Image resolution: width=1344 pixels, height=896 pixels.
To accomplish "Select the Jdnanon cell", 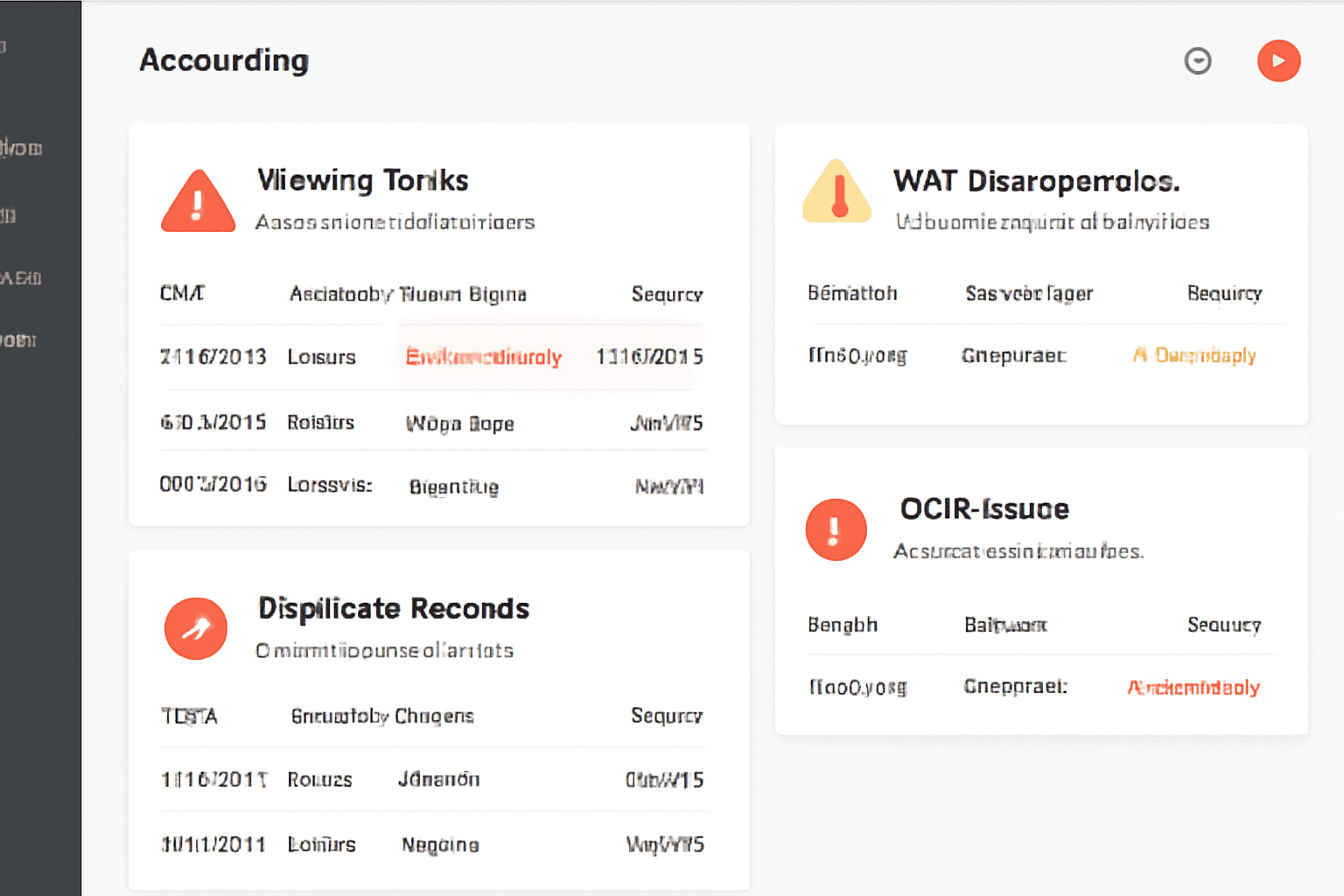I will 438,779.
